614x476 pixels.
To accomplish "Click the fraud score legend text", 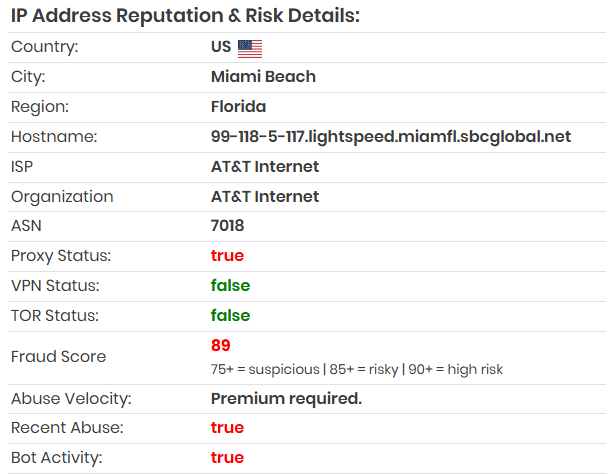I will tap(357, 369).
